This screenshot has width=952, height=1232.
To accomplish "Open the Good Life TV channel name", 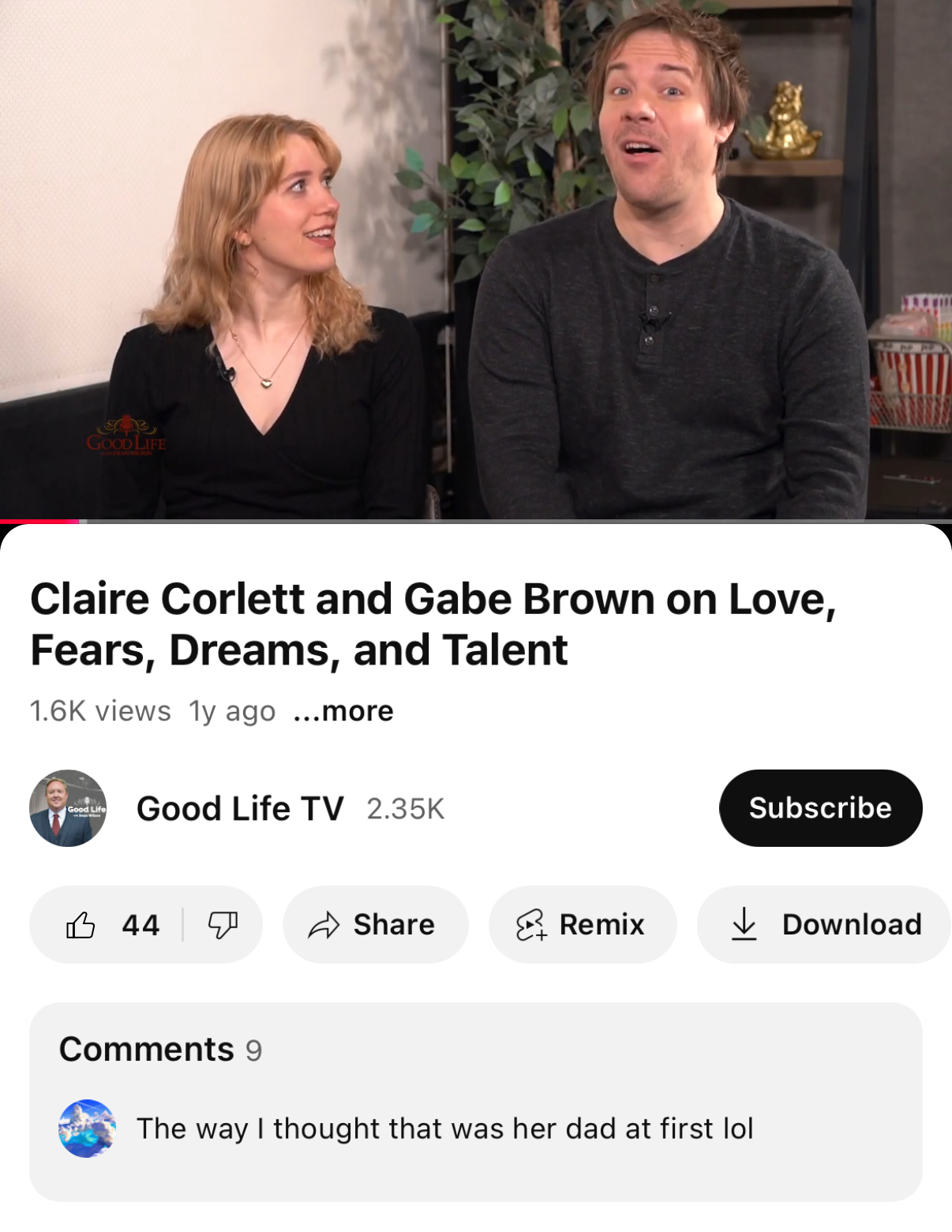I will tap(240, 809).
